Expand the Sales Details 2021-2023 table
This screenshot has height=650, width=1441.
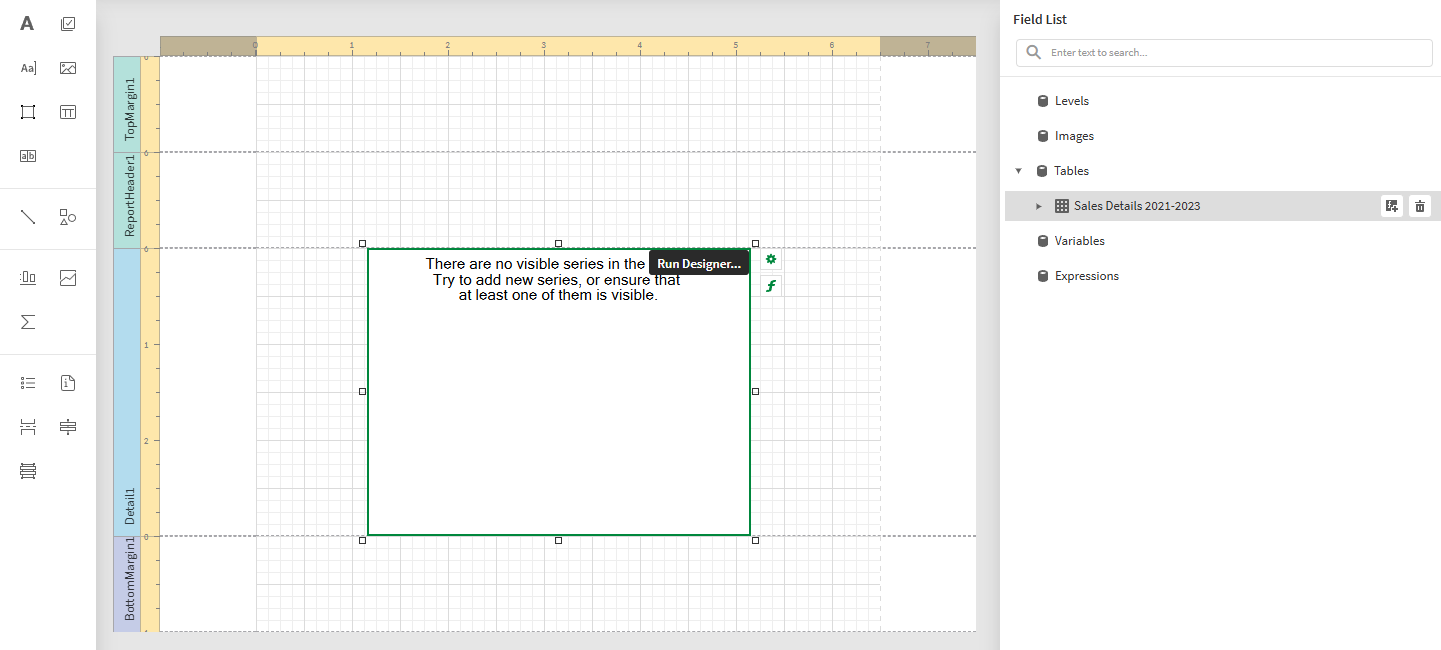(1039, 206)
